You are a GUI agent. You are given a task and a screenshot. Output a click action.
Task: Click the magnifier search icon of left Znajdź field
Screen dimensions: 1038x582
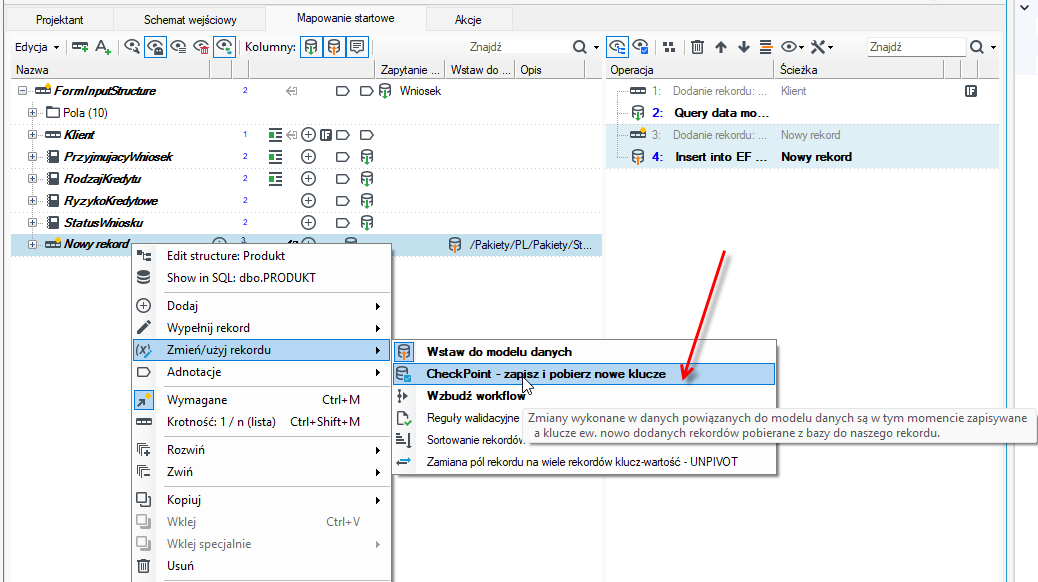pyautogui.click(x=580, y=47)
